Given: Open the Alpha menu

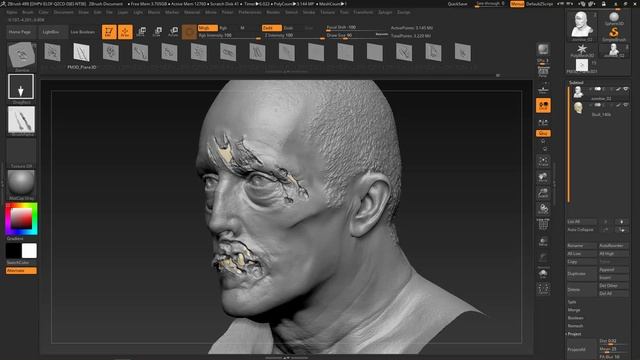Looking at the screenshot, I should (12, 12).
